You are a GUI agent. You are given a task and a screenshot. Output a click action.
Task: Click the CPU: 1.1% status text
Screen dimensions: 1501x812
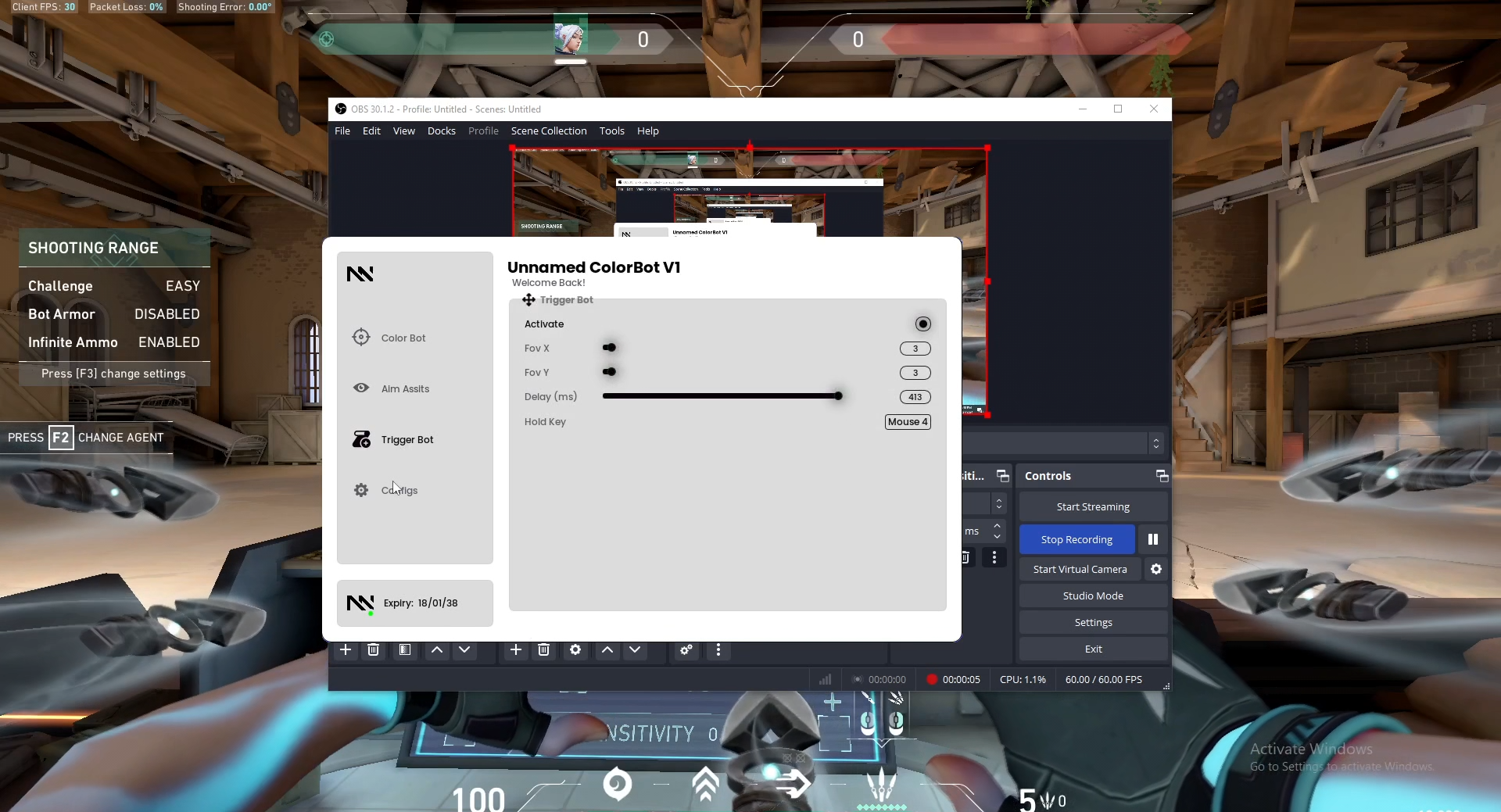(x=1023, y=679)
